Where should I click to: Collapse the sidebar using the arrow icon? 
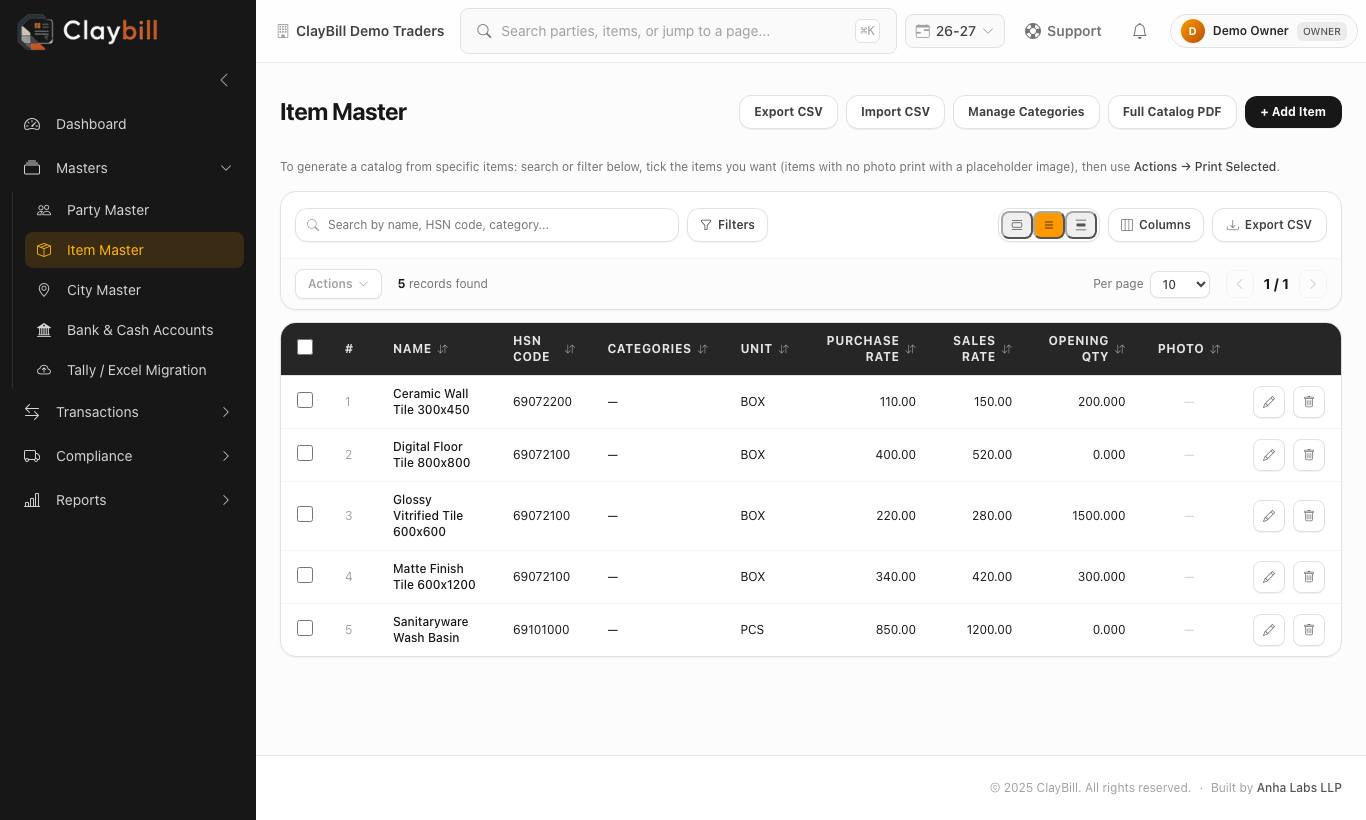[x=224, y=80]
